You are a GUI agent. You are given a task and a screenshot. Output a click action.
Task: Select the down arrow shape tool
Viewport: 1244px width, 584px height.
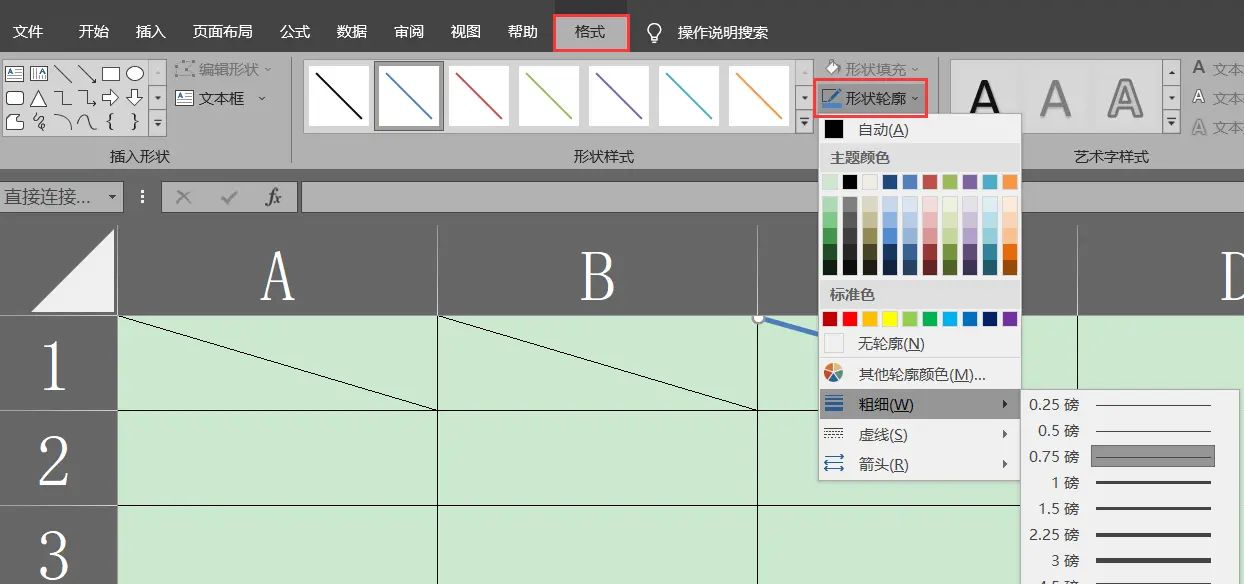click(135, 98)
